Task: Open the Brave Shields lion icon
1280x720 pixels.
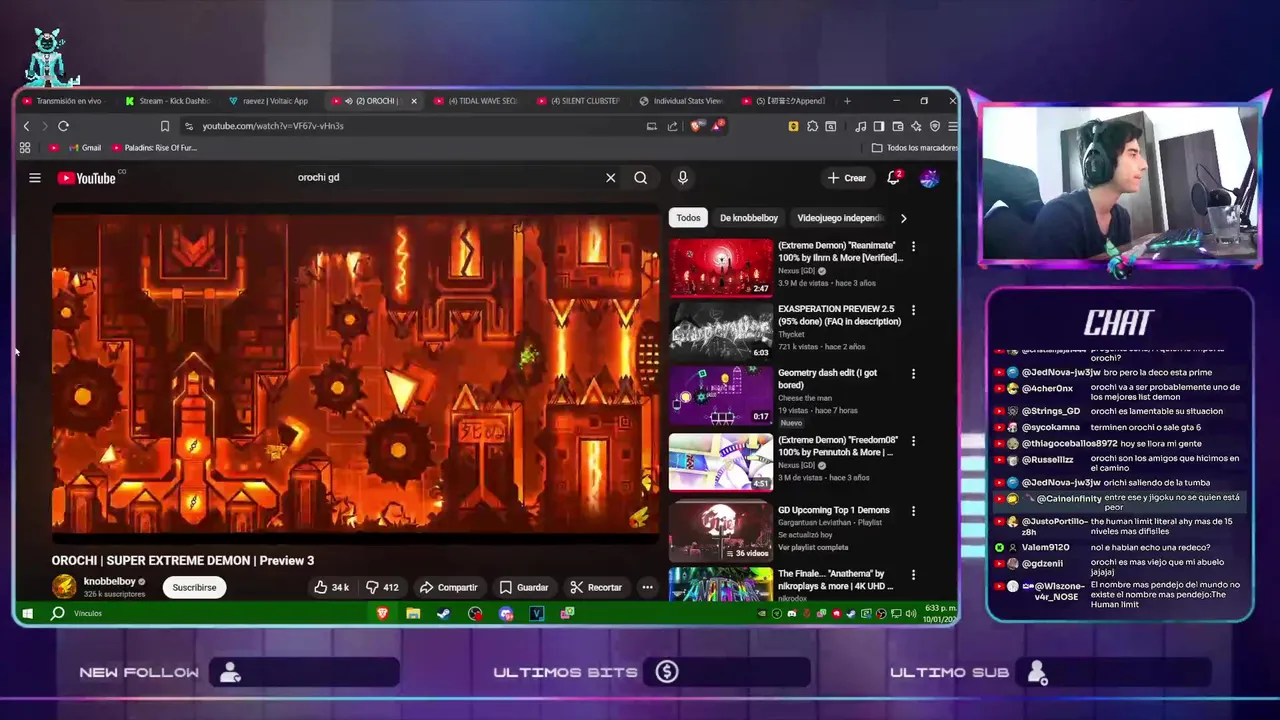Action: pos(697,126)
